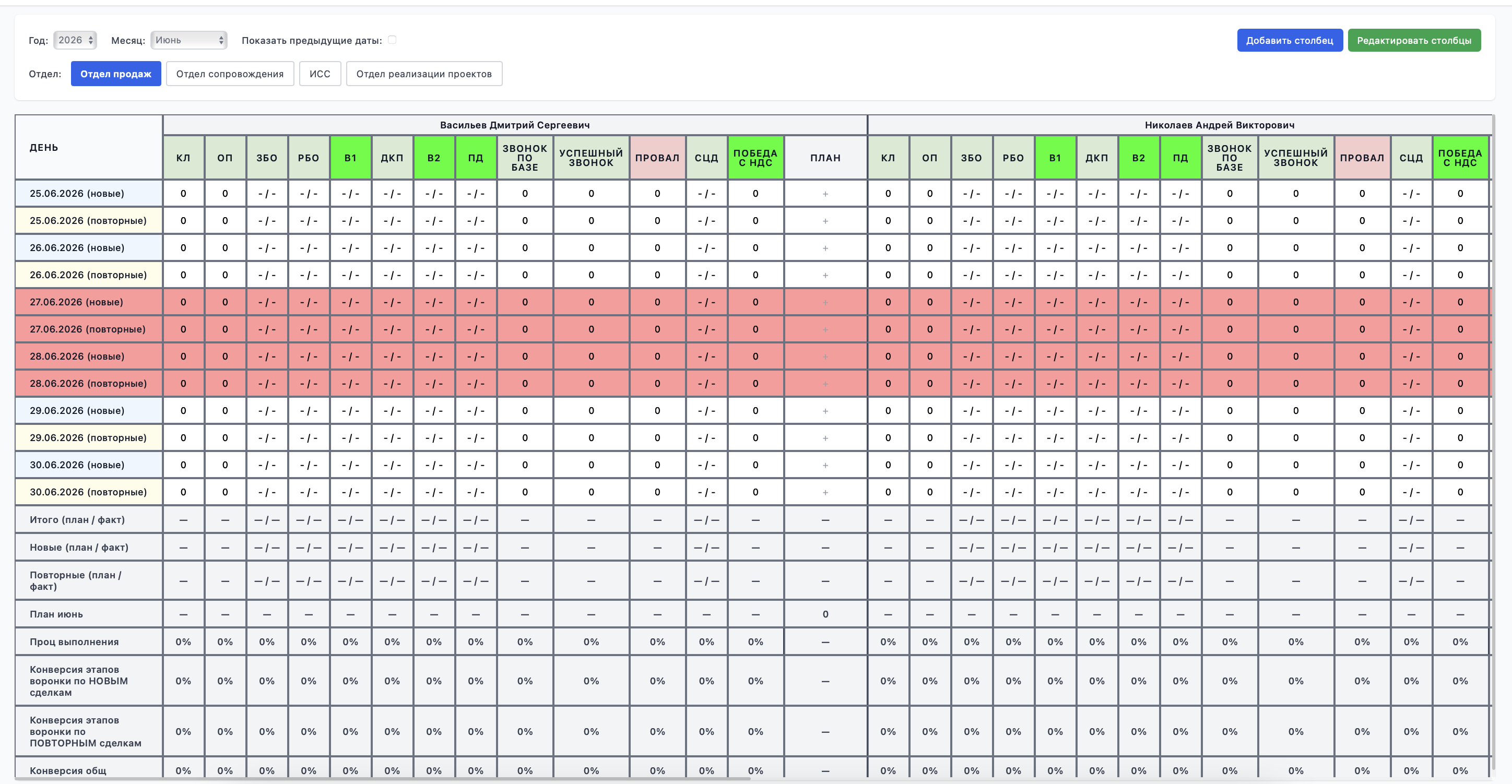Add plan with plus on 29.06.2026 (повторные) row
This screenshot has width=1512, height=784.
click(825, 438)
